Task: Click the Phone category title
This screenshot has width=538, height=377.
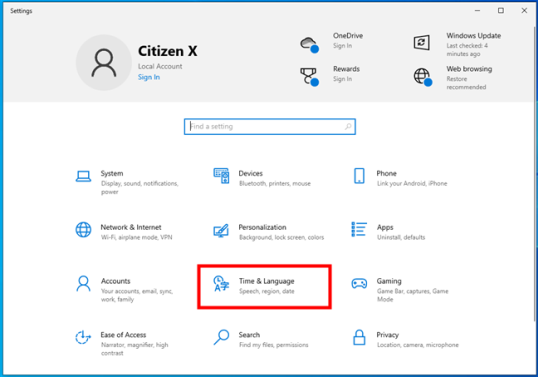Action: tap(386, 173)
